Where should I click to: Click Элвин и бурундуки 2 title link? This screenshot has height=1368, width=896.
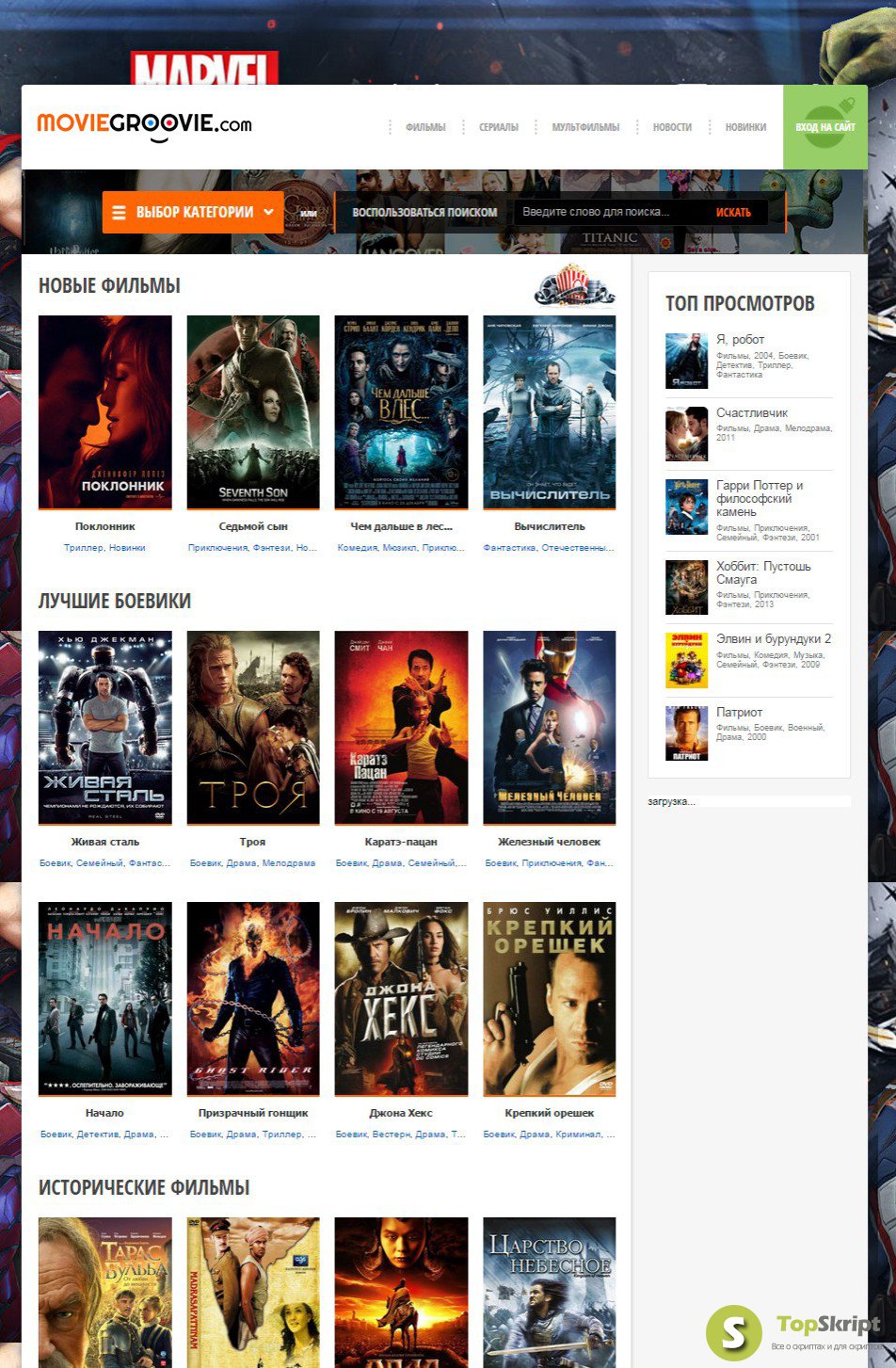point(774,638)
